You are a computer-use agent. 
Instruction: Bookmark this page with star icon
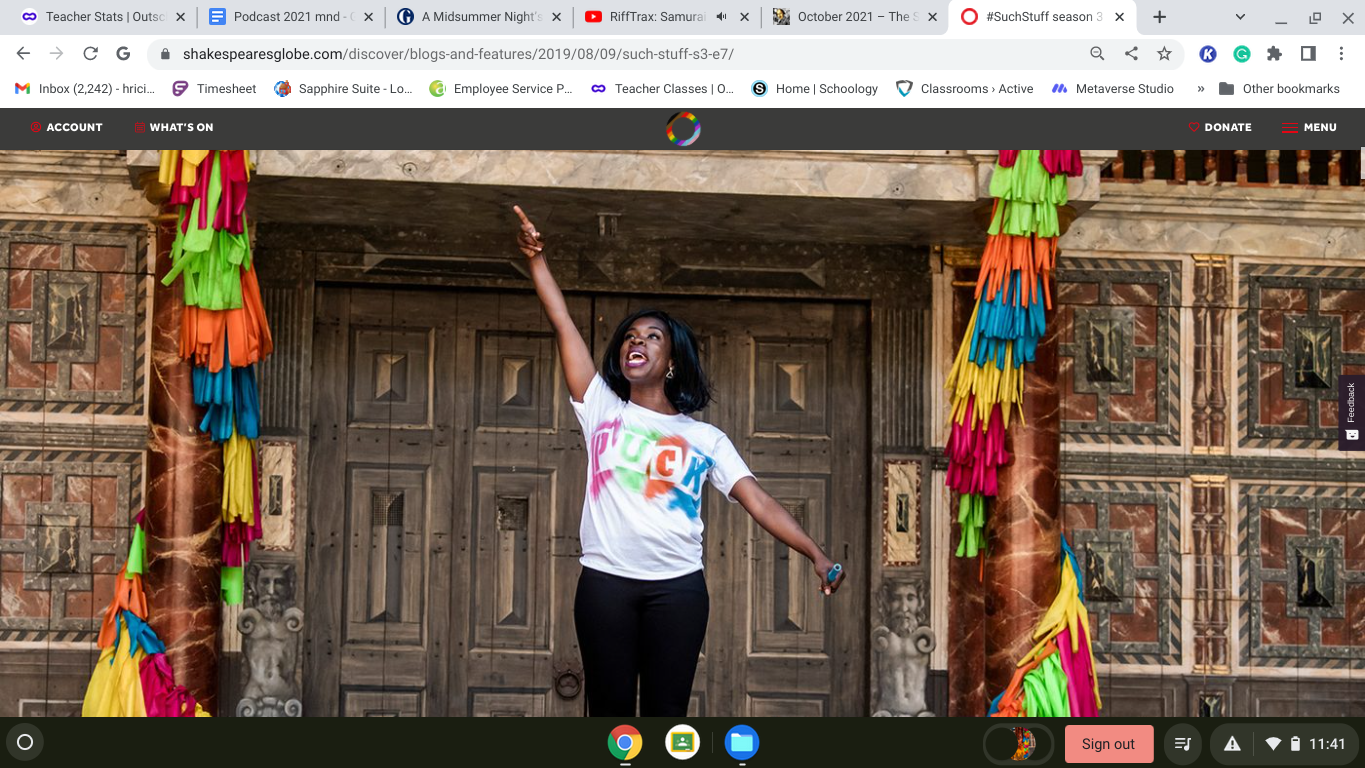click(1164, 54)
